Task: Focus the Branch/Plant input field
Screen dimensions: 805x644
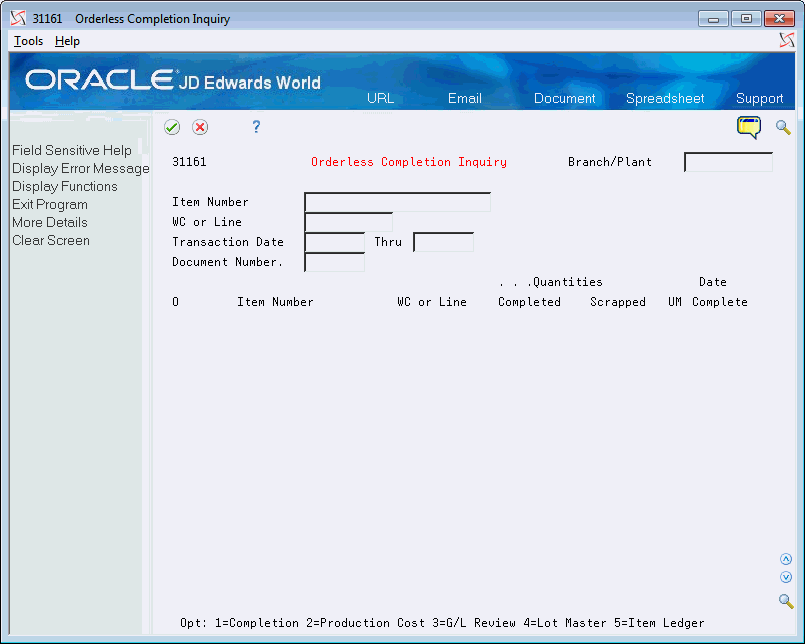Action: tap(729, 162)
